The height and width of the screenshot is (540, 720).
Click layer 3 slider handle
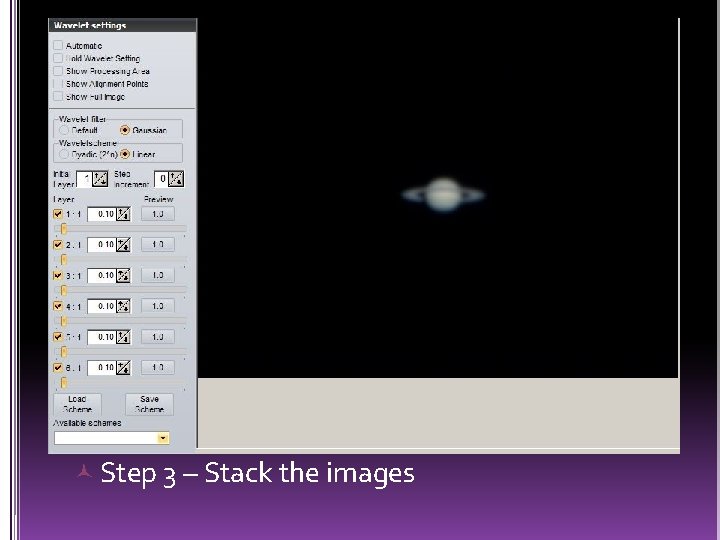63,290
